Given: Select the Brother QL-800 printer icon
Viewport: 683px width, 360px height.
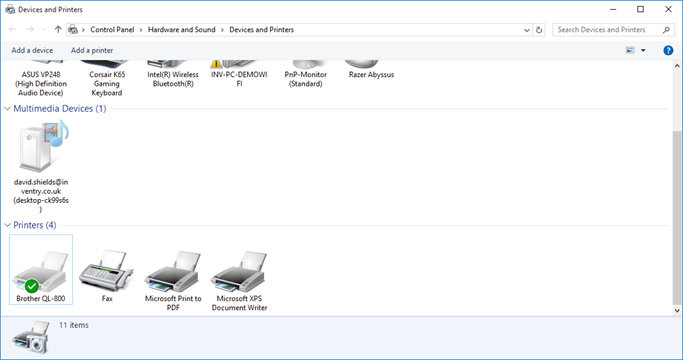Looking at the screenshot, I should 41,271.
